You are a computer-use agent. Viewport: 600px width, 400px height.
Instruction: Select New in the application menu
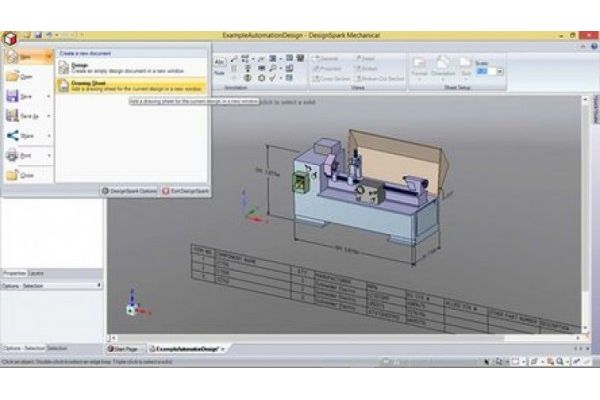coord(28,57)
